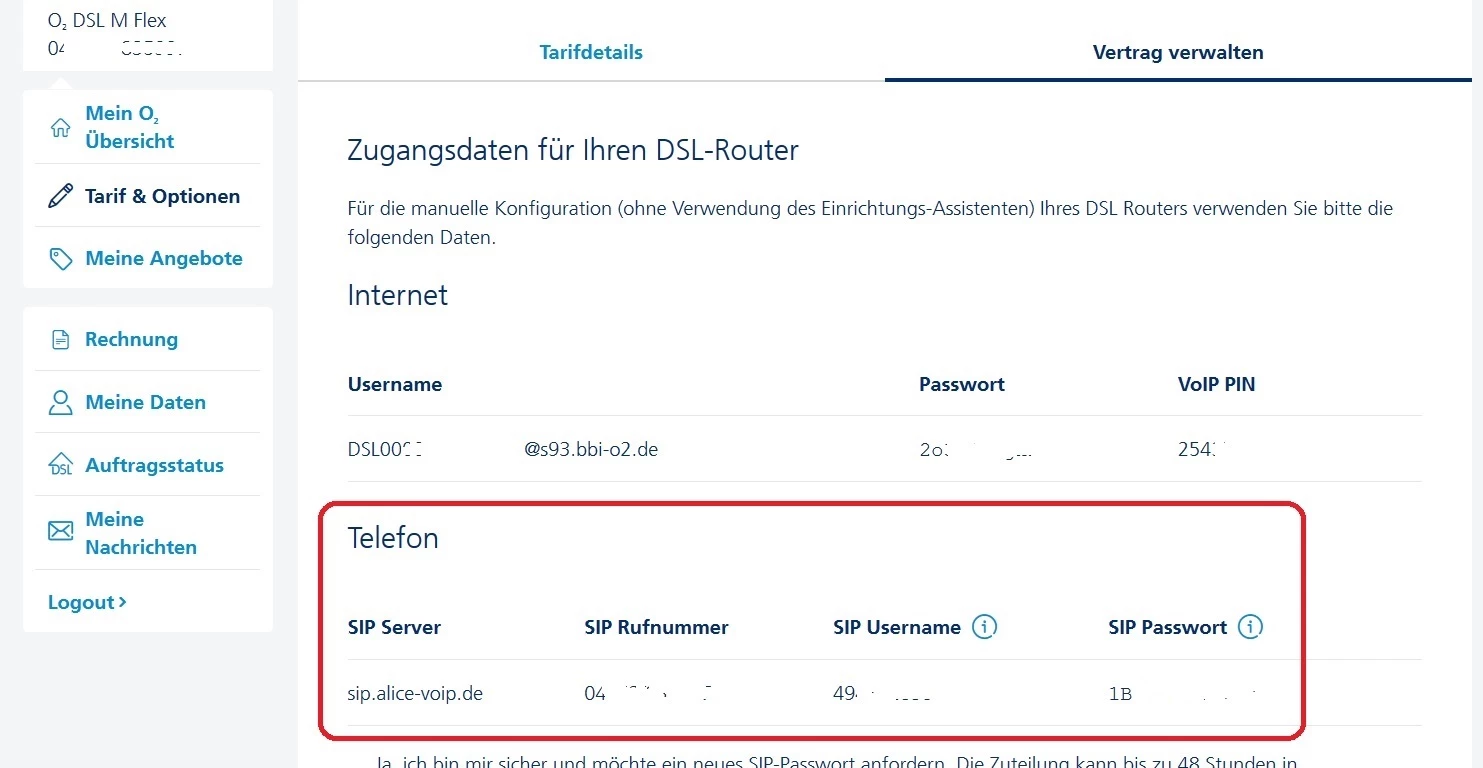Click the home icon beside Mein O2 Übersicht
The width and height of the screenshot is (1483, 768).
(x=61, y=128)
